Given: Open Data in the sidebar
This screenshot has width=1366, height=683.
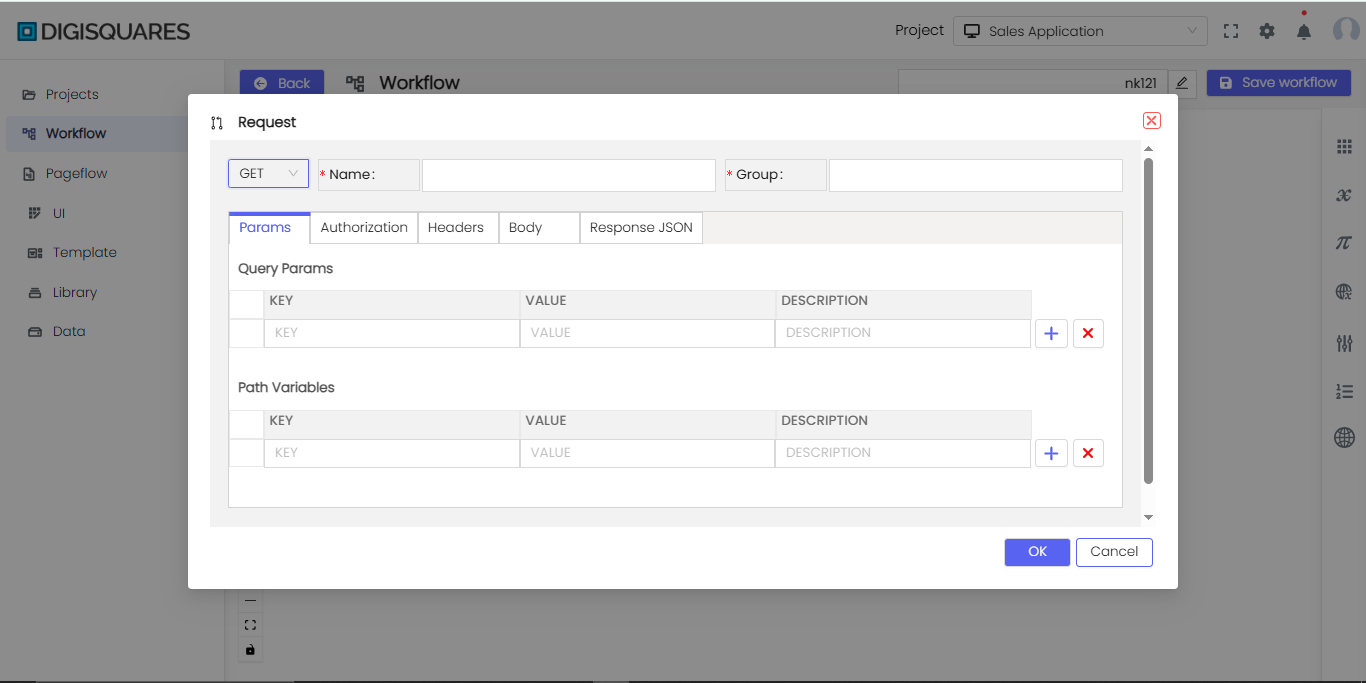Looking at the screenshot, I should tap(56, 331).
